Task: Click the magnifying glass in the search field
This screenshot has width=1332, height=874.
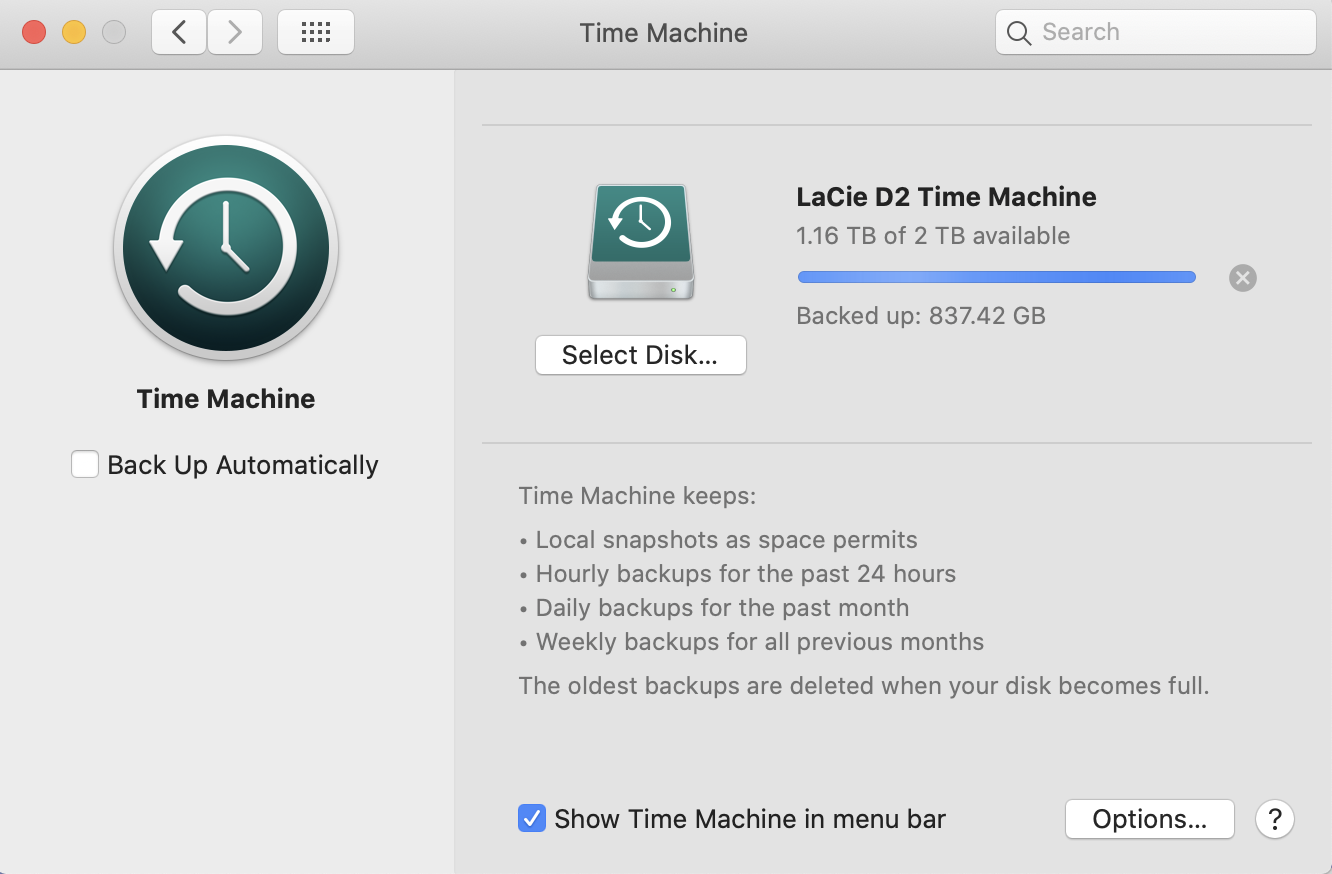Action: click(1018, 32)
